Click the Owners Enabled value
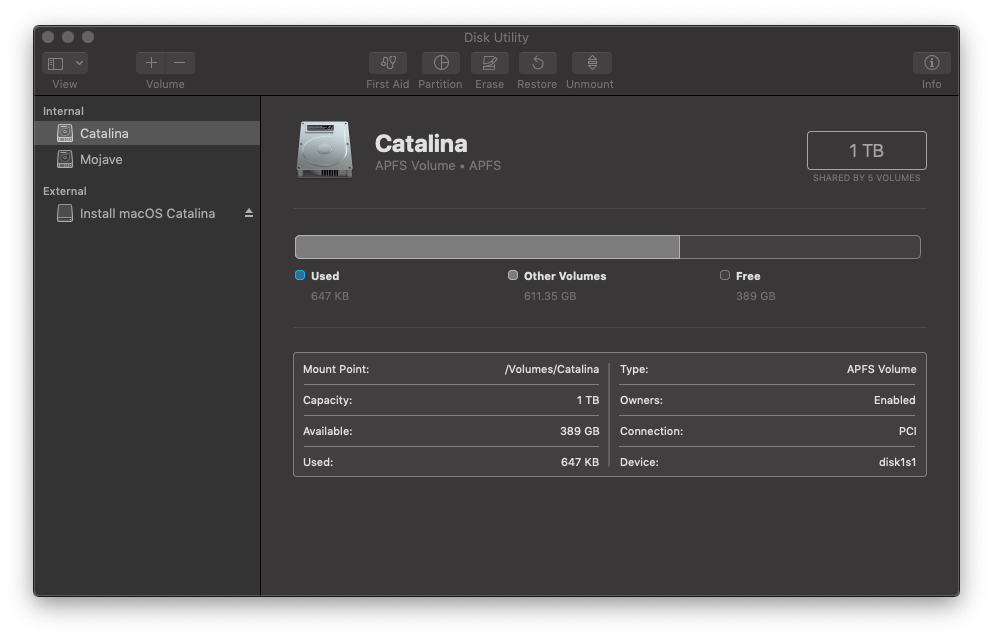The image size is (993, 638). click(894, 400)
